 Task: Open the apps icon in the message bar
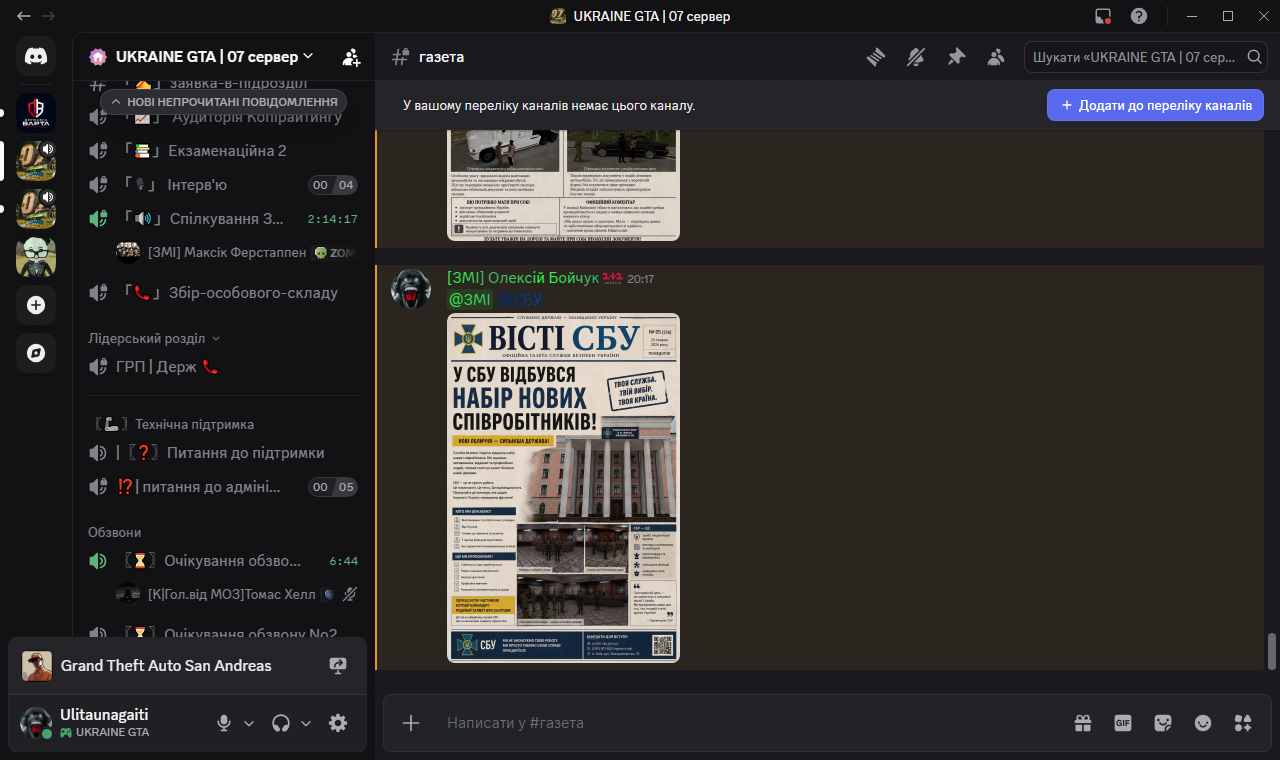coord(1243,723)
